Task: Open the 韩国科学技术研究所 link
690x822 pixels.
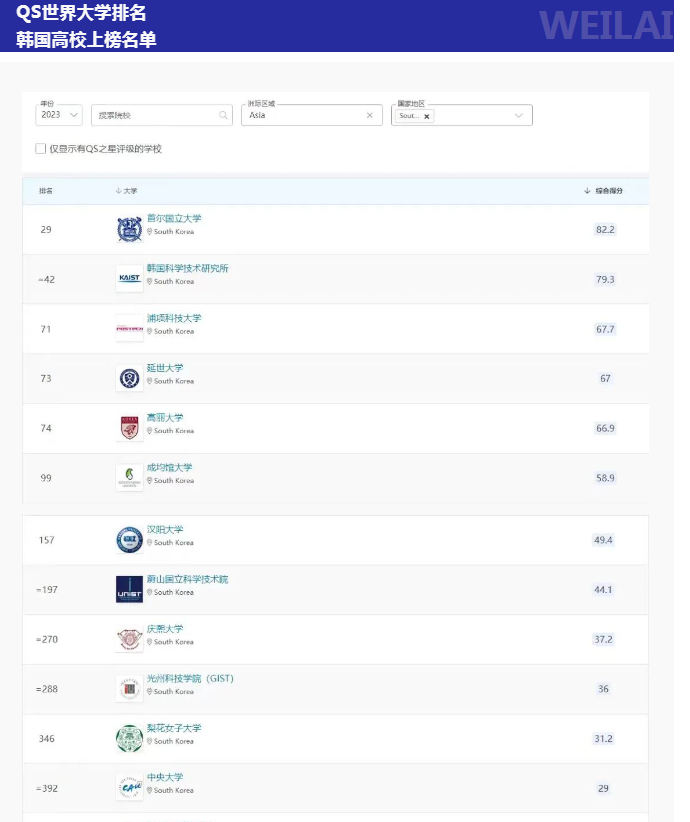Action: click(188, 268)
